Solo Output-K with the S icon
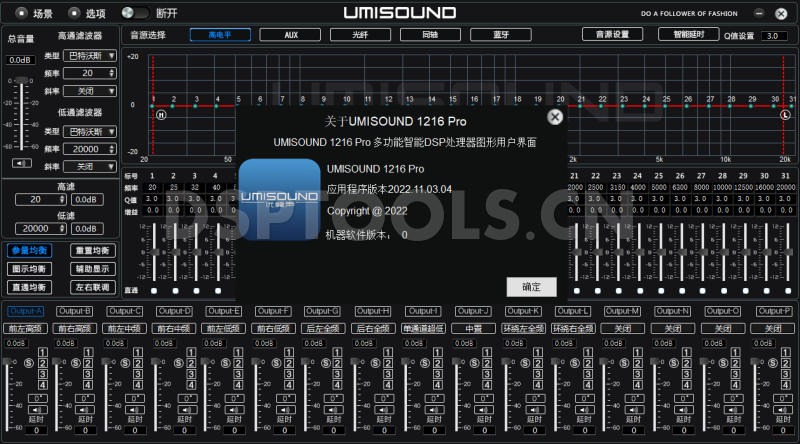Screen dimensions: 800x444 (526, 363)
